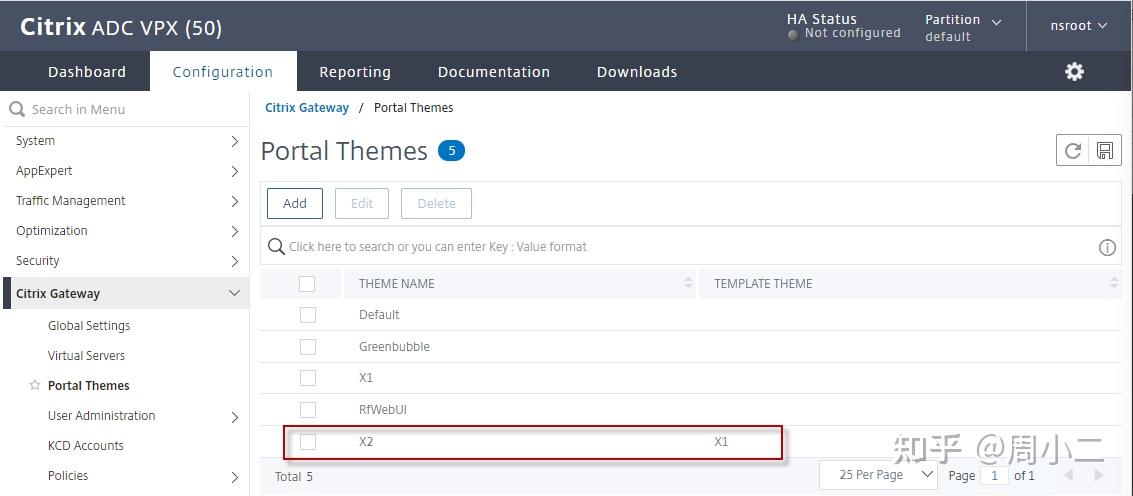Check the X1 theme checkbox

308,378
